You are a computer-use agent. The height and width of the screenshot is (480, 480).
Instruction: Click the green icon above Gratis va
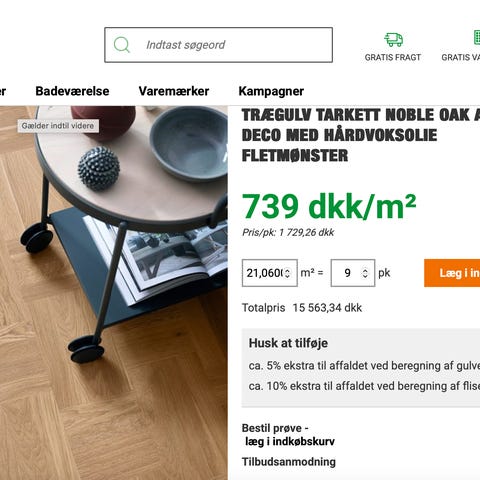[x=477, y=37]
